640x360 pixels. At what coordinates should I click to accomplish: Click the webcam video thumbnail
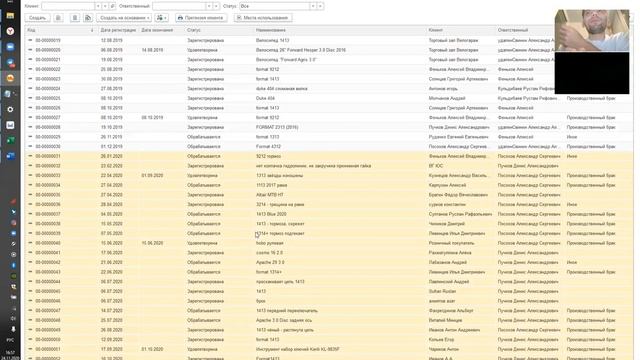pos(592,31)
